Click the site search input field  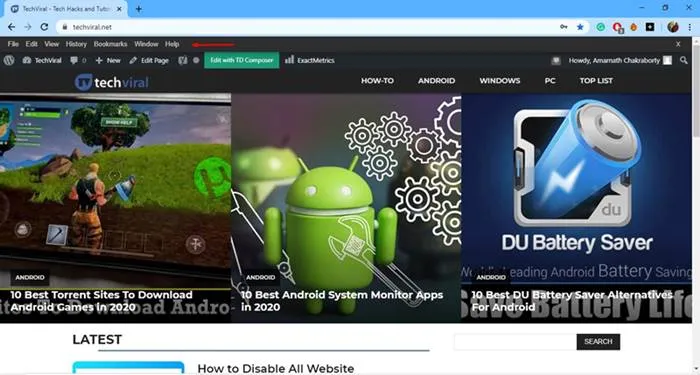pyautogui.click(x=516, y=342)
